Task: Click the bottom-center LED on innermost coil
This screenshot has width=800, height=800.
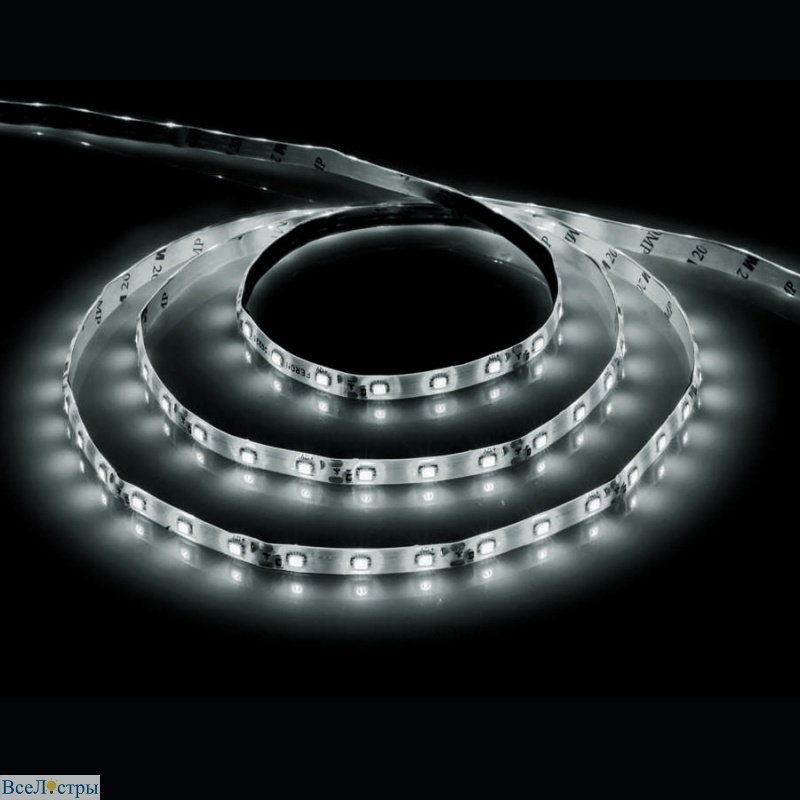Action: tap(378, 385)
